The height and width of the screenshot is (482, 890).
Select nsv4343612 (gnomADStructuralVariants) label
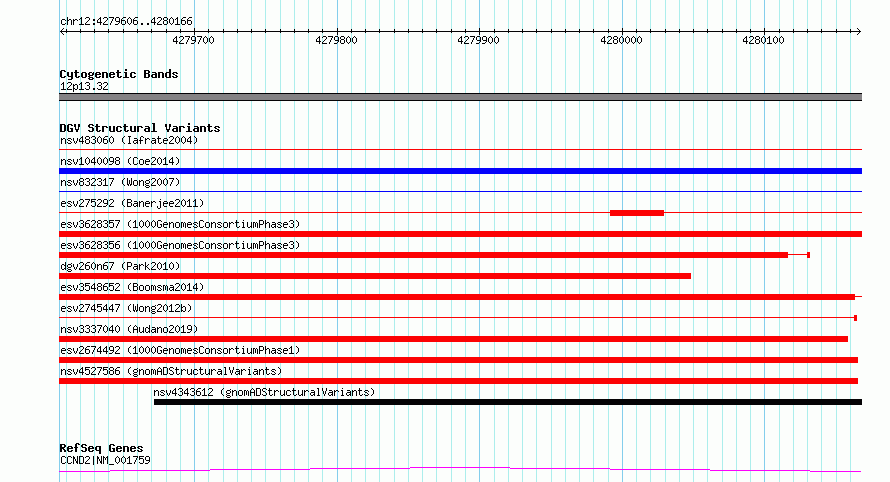[x=264, y=392]
